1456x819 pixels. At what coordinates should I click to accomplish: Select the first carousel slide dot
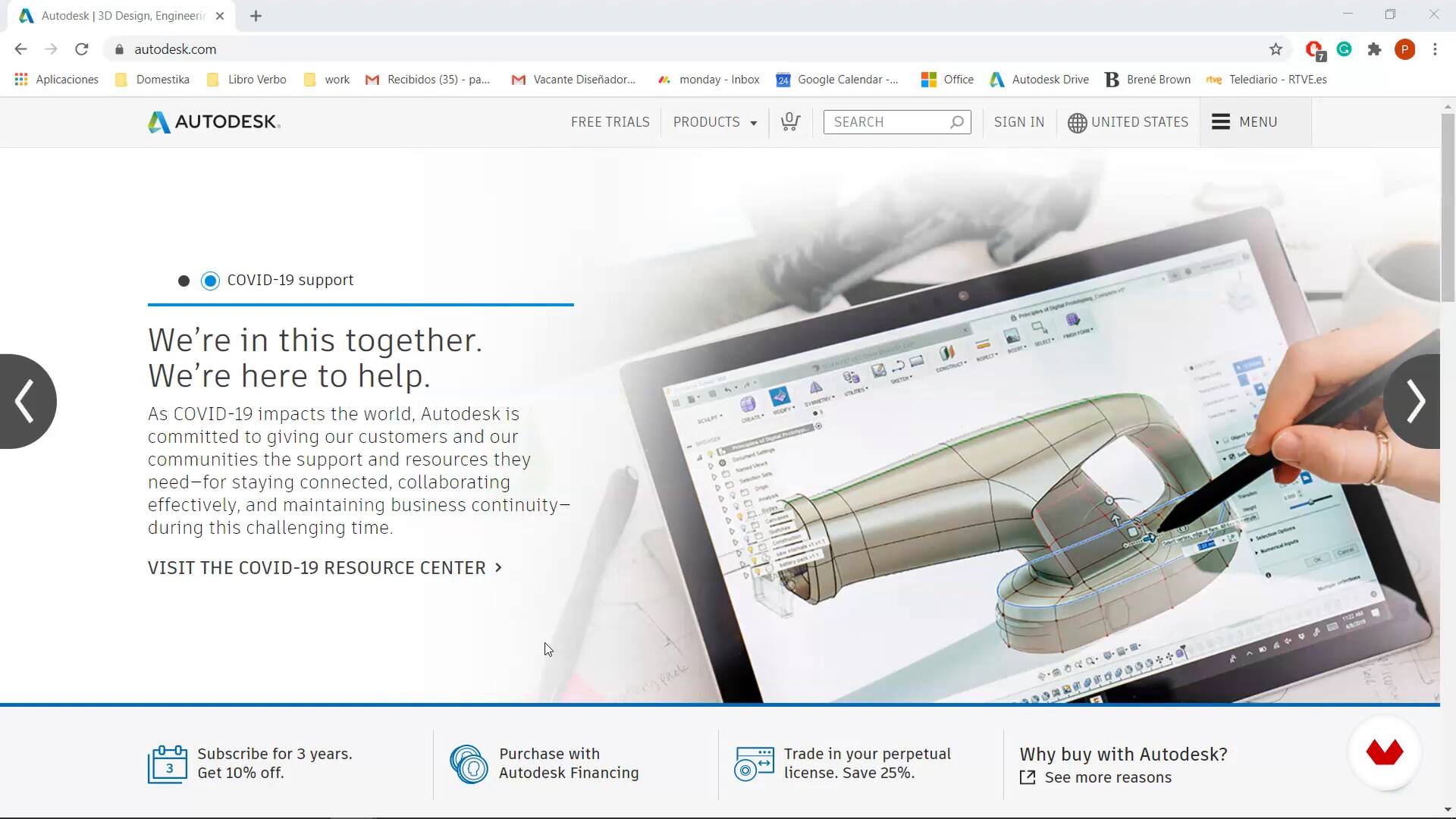pos(184,281)
